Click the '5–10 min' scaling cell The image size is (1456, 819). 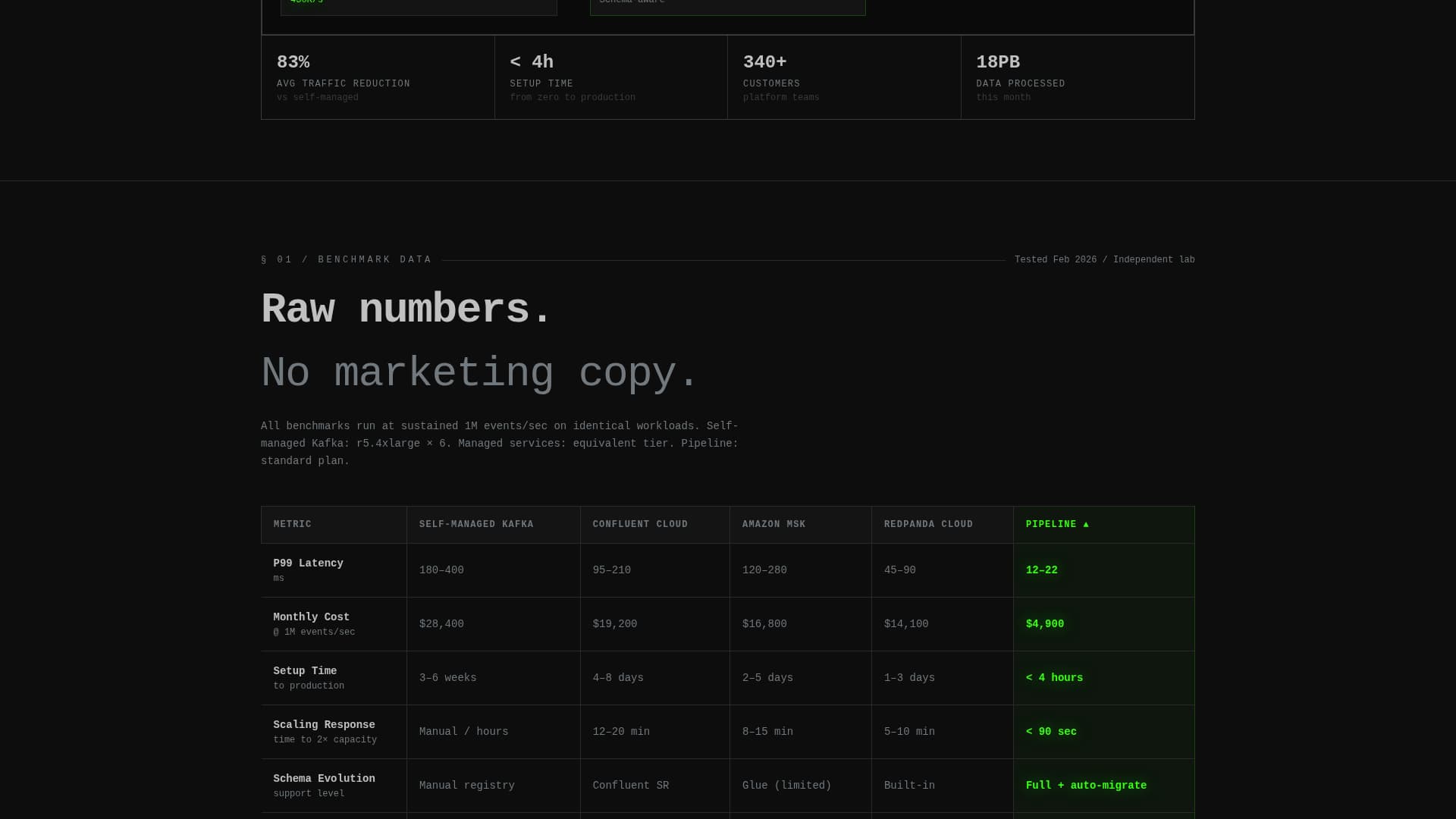tap(943, 732)
